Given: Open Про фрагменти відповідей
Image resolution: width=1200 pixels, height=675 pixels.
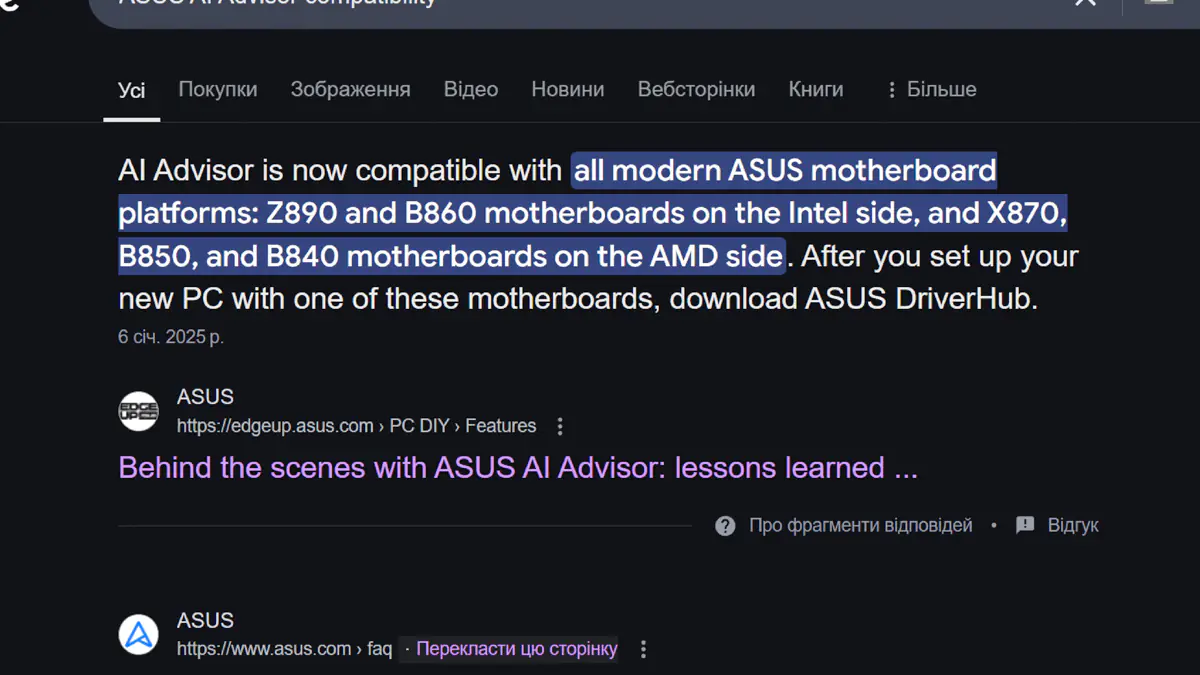Looking at the screenshot, I should click(x=860, y=524).
